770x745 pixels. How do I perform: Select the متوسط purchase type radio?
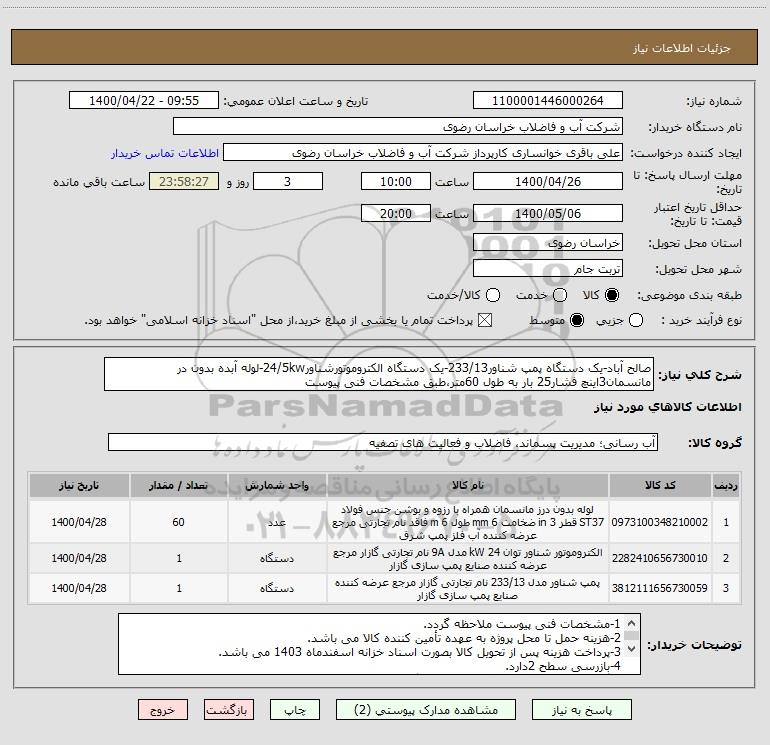(577, 320)
